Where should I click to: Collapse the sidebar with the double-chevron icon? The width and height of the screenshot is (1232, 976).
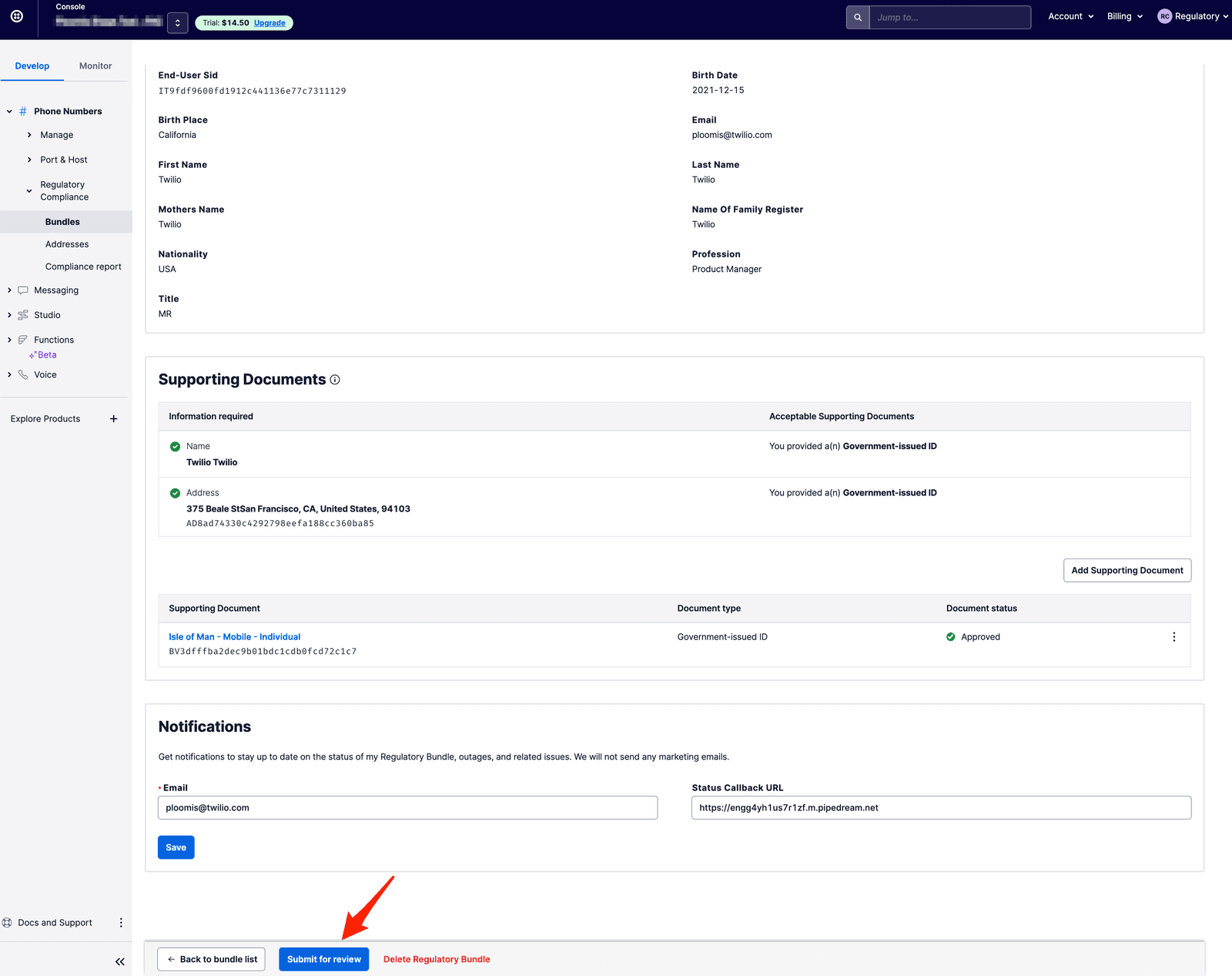click(119, 961)
